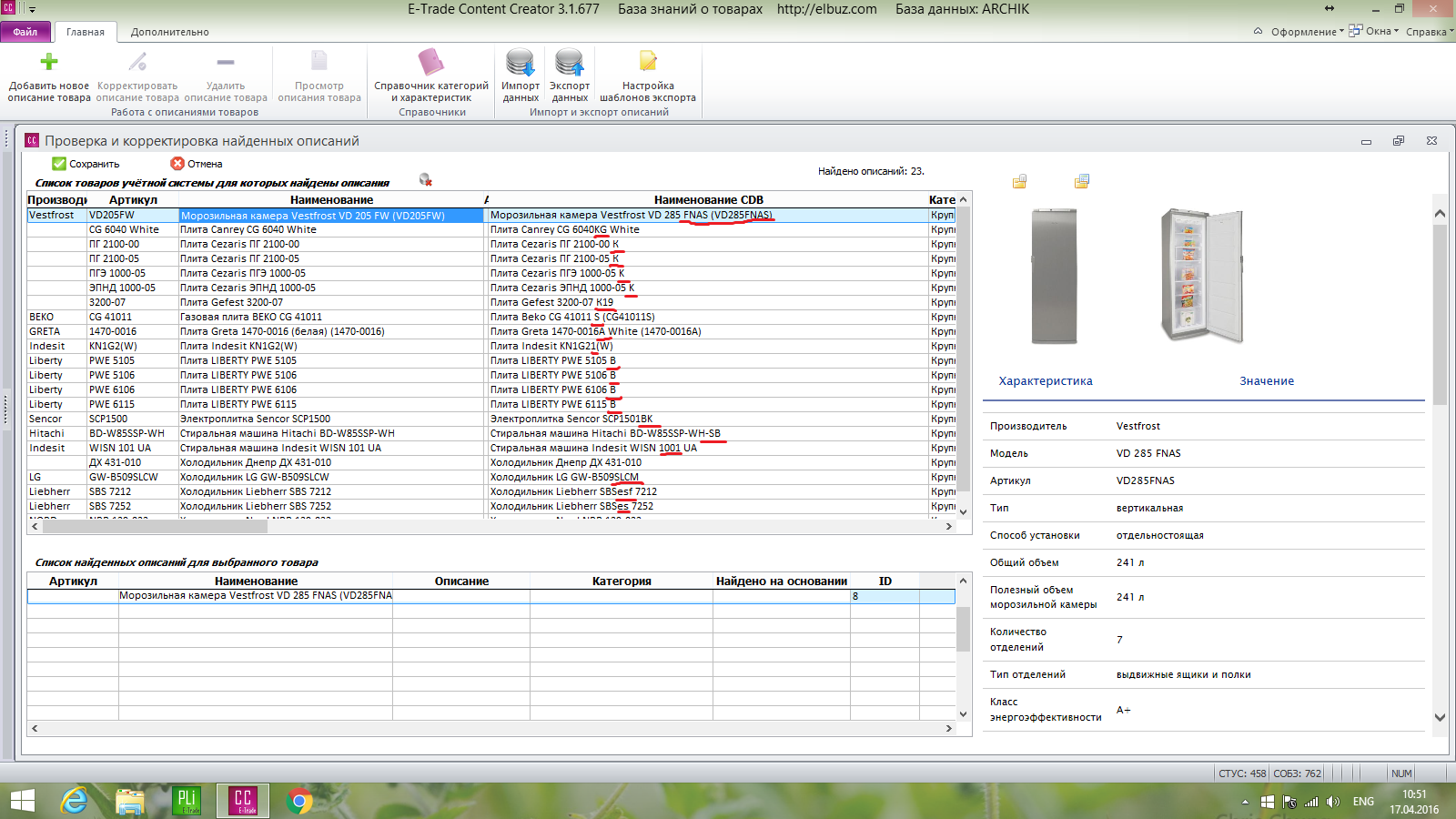Click the Характеристика column header
Image resolution: width=1456 pixels, height=819 pixels.
click(x=1046, y=381)
